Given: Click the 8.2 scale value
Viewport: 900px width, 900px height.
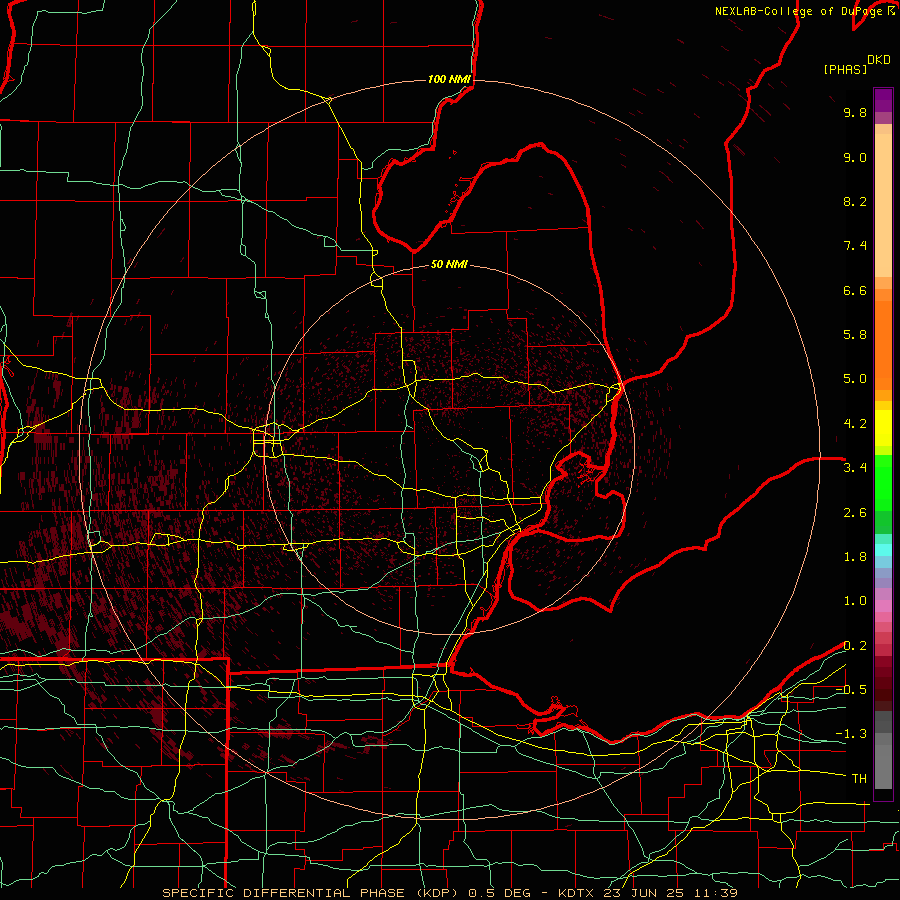Looking at the screenshot, I should click(855, 201).
